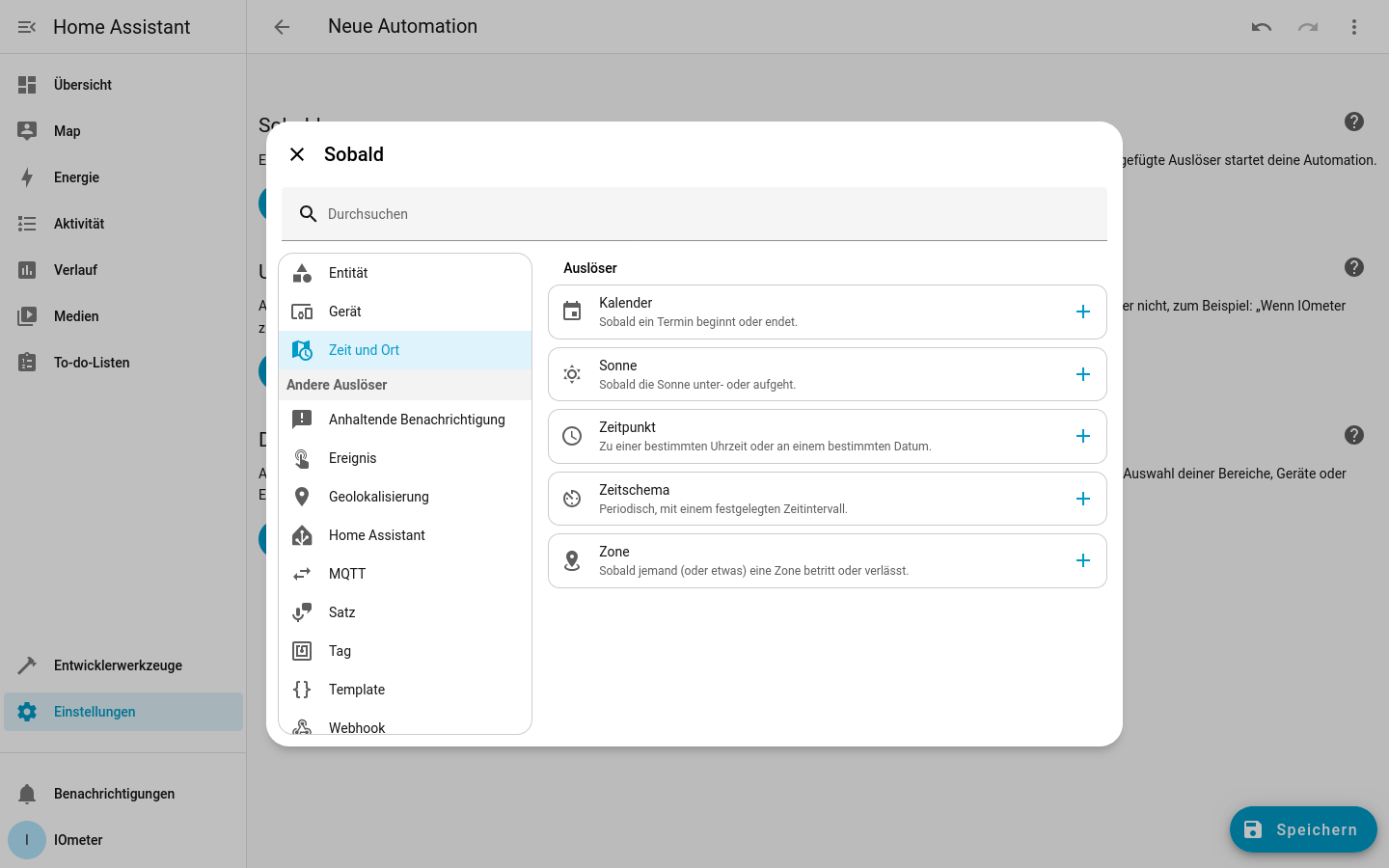The image size is (1389, 868).
Task: Open Einstellungen in the sidebar
Action: point(123,712)
